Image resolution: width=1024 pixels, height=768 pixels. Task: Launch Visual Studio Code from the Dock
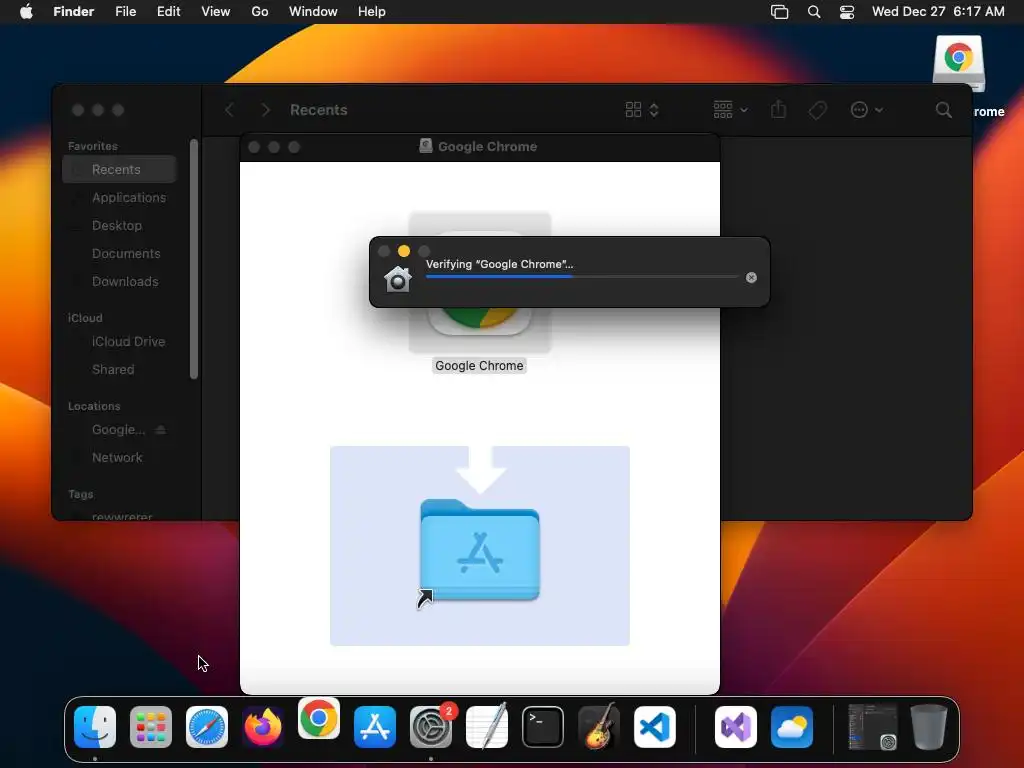(x=655, y=727)
